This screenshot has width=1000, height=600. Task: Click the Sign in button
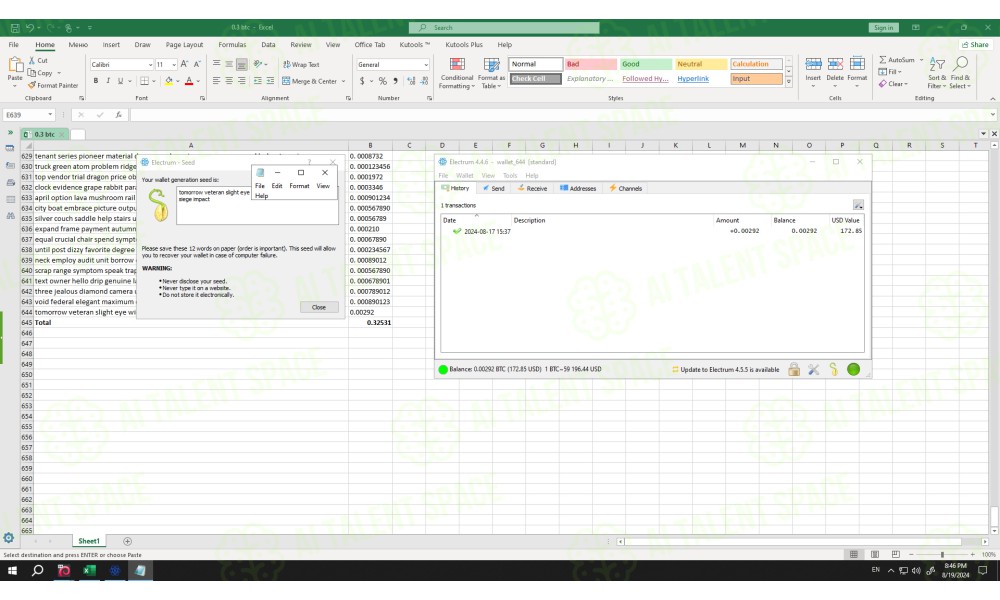tap(883, 27)
